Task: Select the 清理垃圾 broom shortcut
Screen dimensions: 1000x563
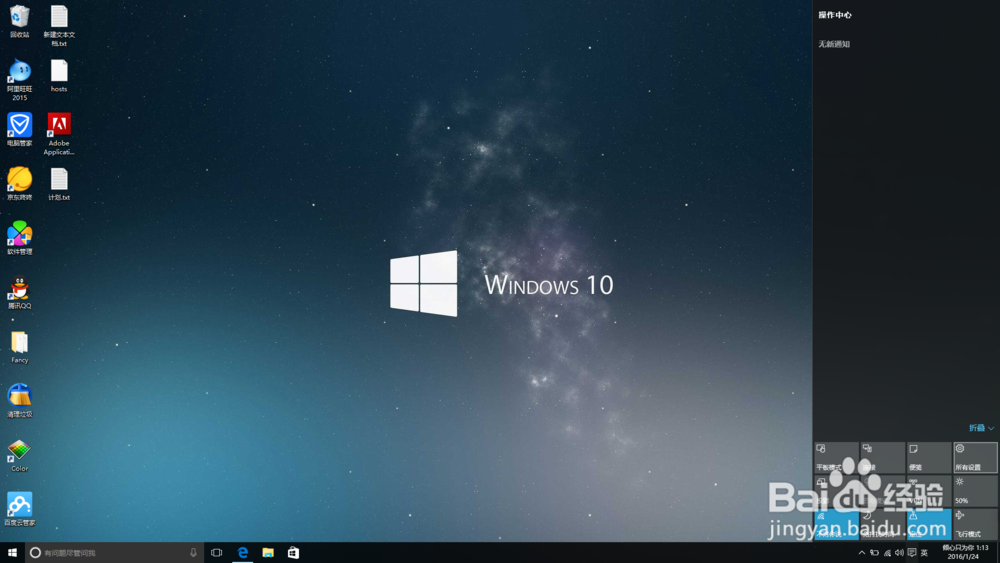Action: pos(20,401)
